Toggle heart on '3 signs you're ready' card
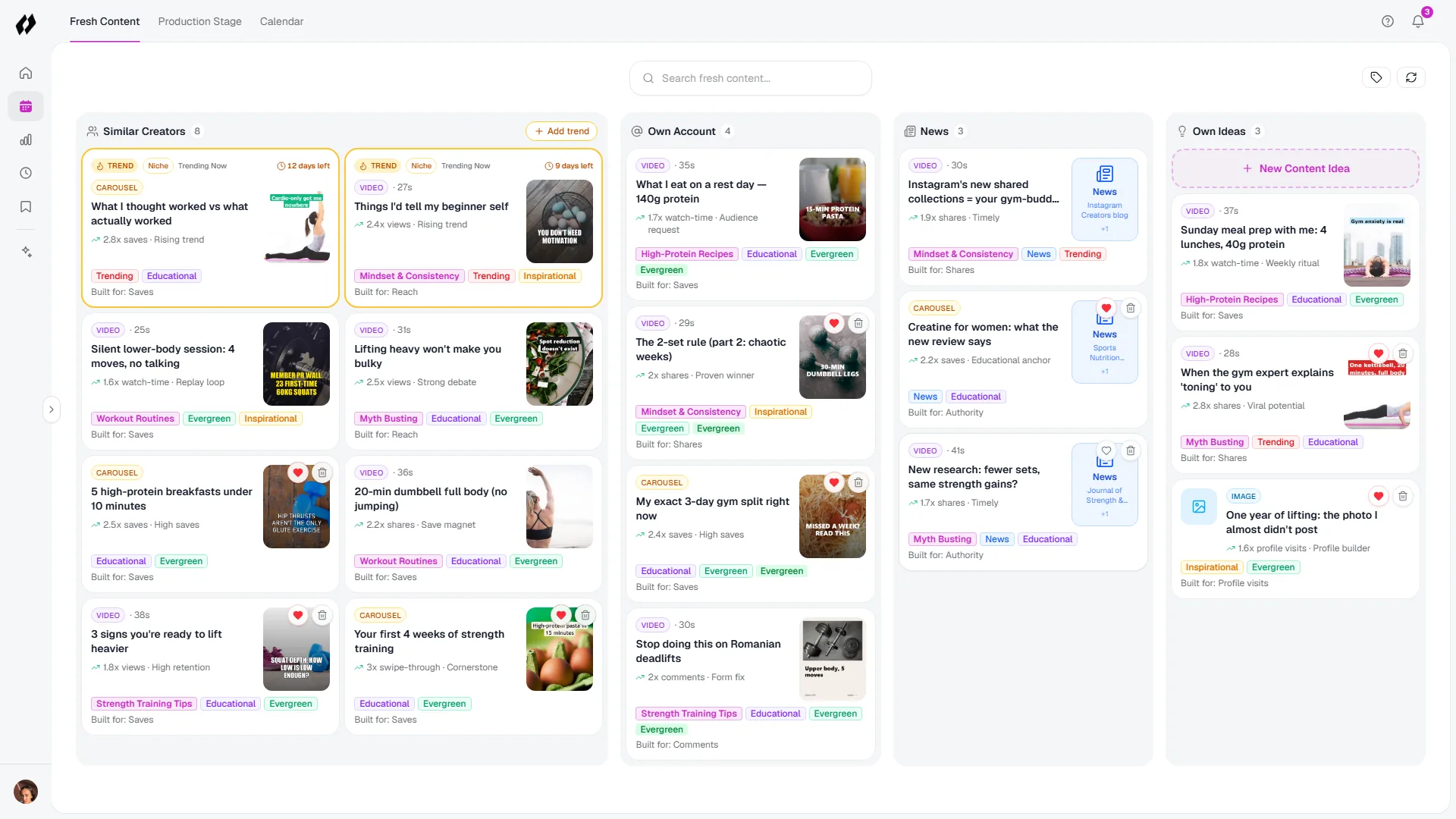The width and height of the screenshot is (1456, 819). [298, 615]
